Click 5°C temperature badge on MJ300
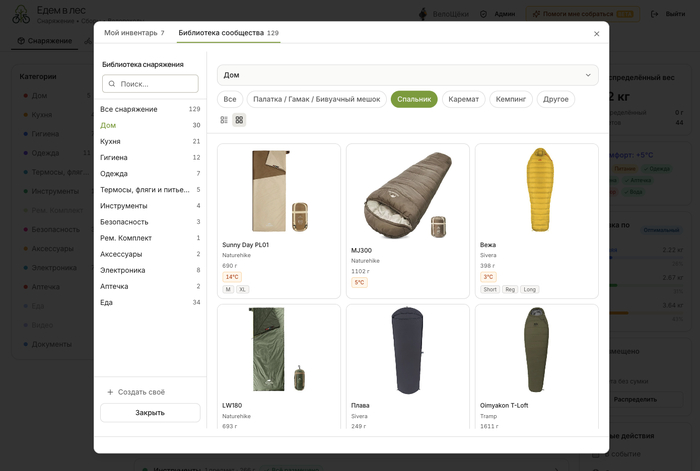The image size is (700, 471). click(x=359, y=282)
